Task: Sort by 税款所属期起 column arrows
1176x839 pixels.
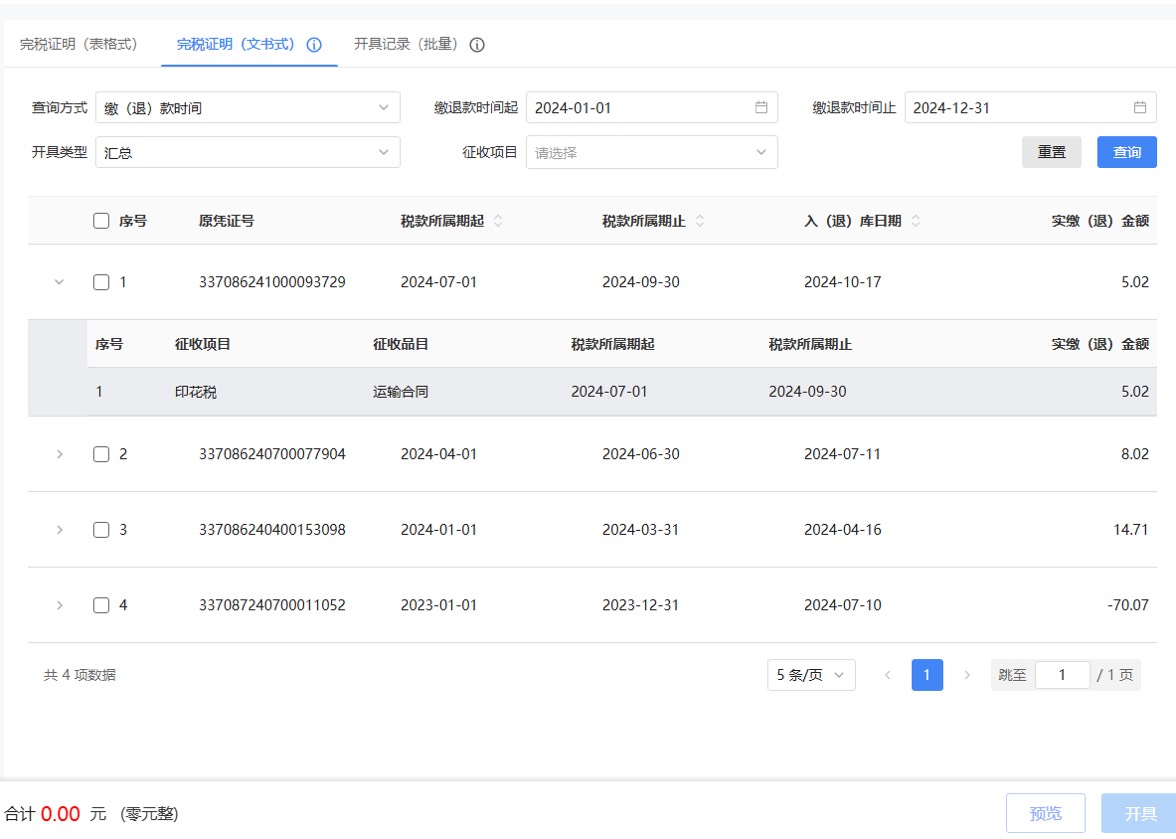Action: tap(498, 220)
